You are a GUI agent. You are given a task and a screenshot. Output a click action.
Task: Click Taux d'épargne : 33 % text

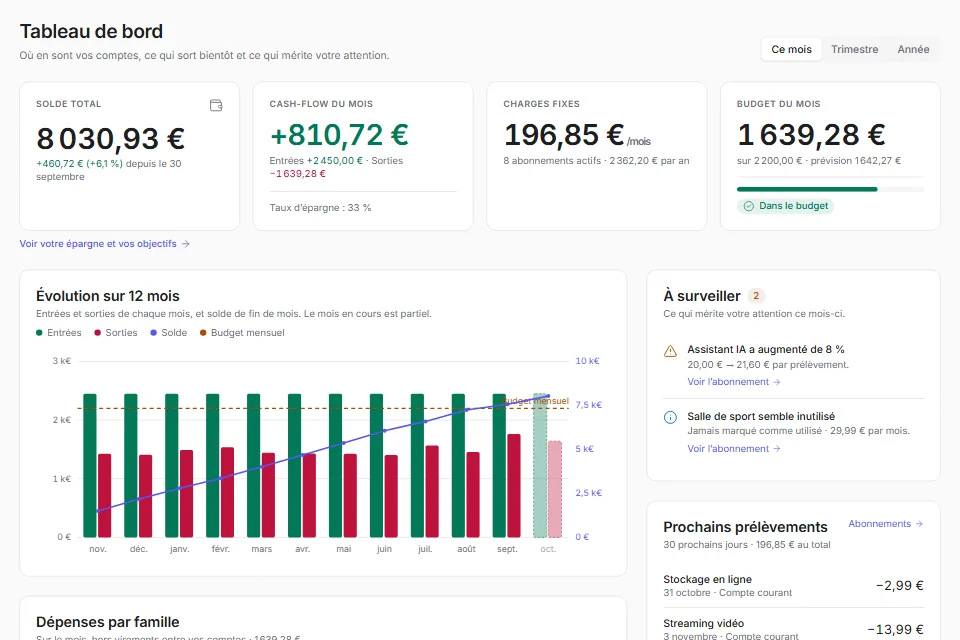pyautogui.click(x=320, y=208)
